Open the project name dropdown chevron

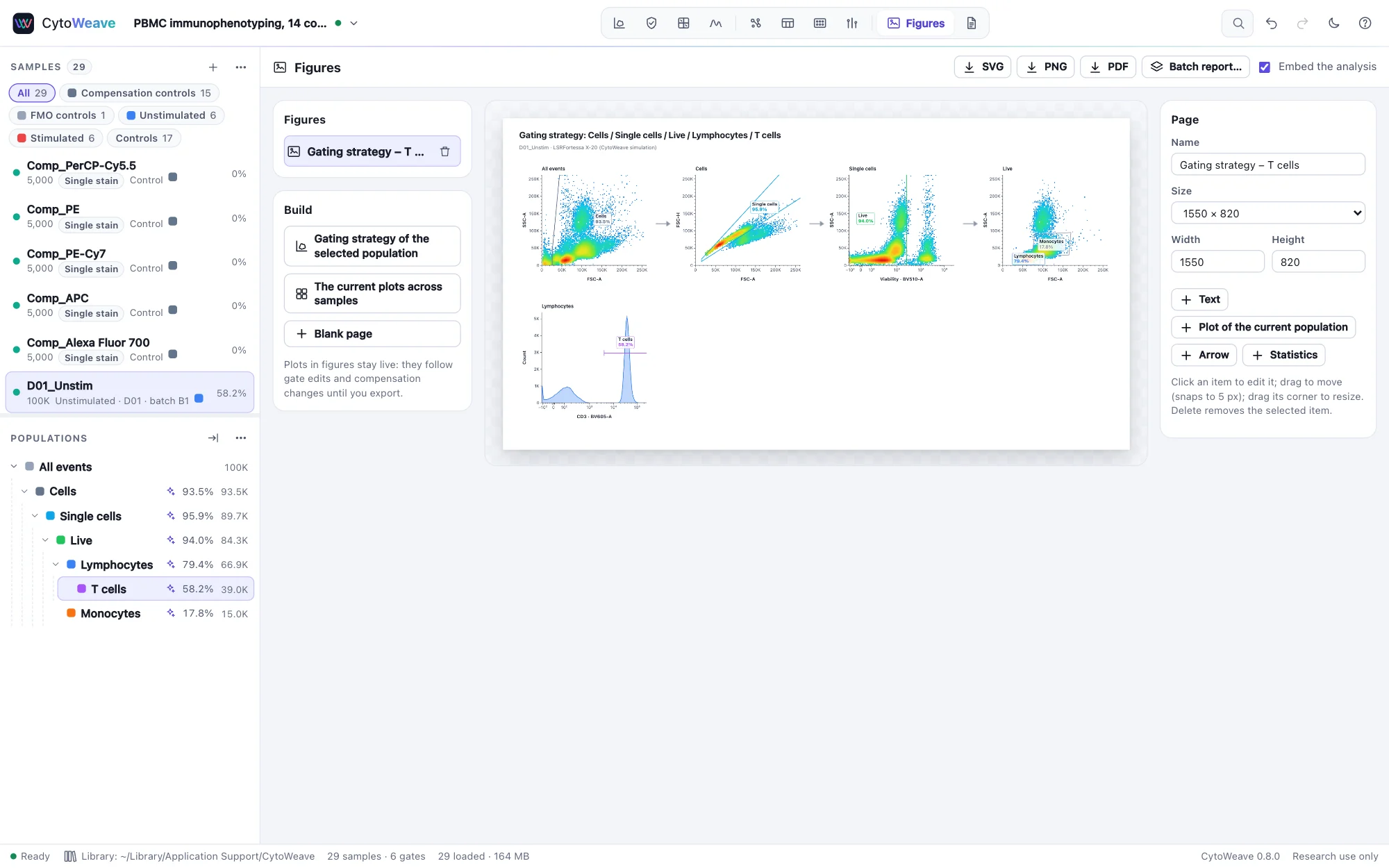coord(354,23)
